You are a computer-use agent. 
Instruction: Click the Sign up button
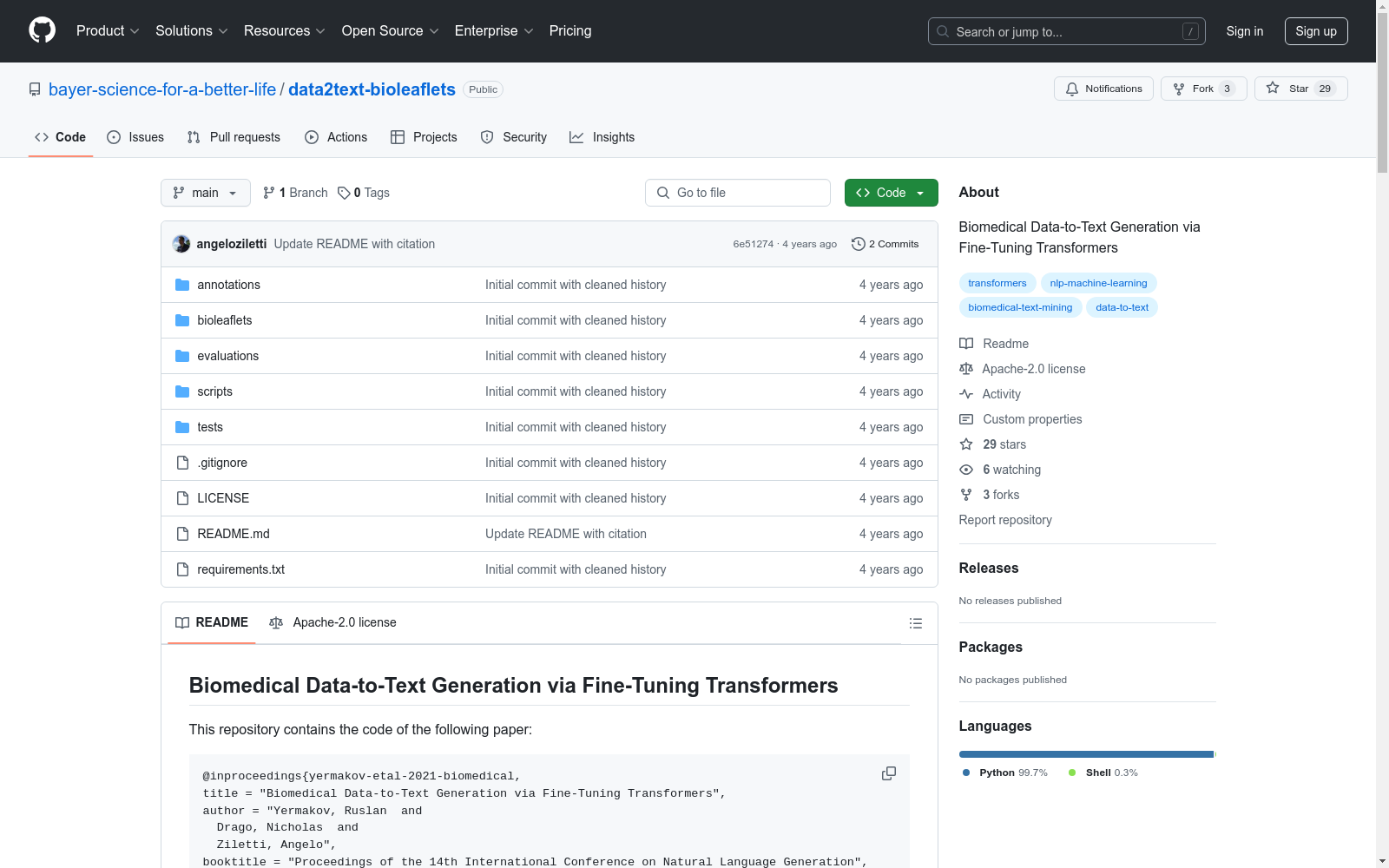point(1316,31)
